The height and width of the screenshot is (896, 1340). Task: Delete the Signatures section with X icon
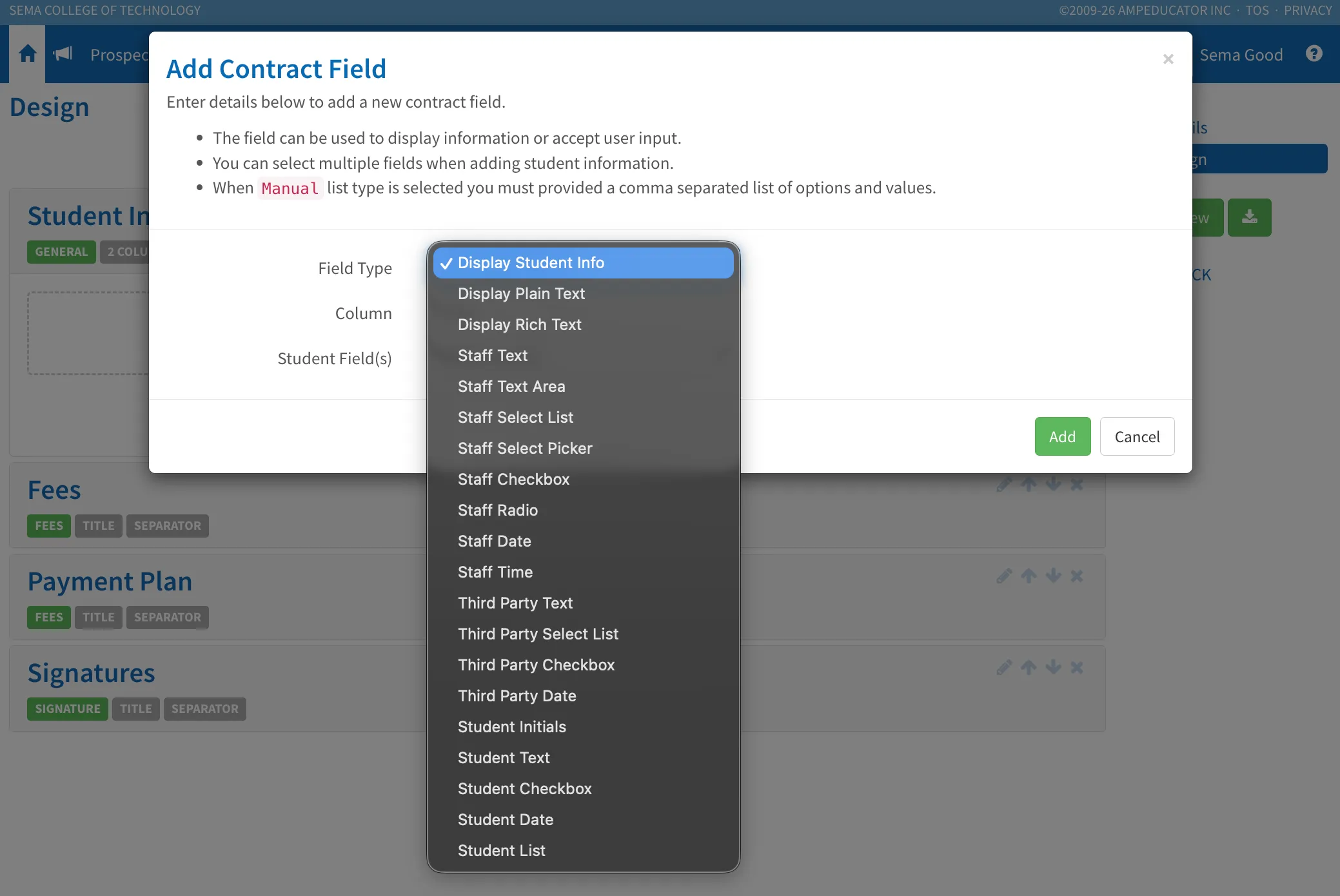pyautogui.click(x=1077, y=667)
